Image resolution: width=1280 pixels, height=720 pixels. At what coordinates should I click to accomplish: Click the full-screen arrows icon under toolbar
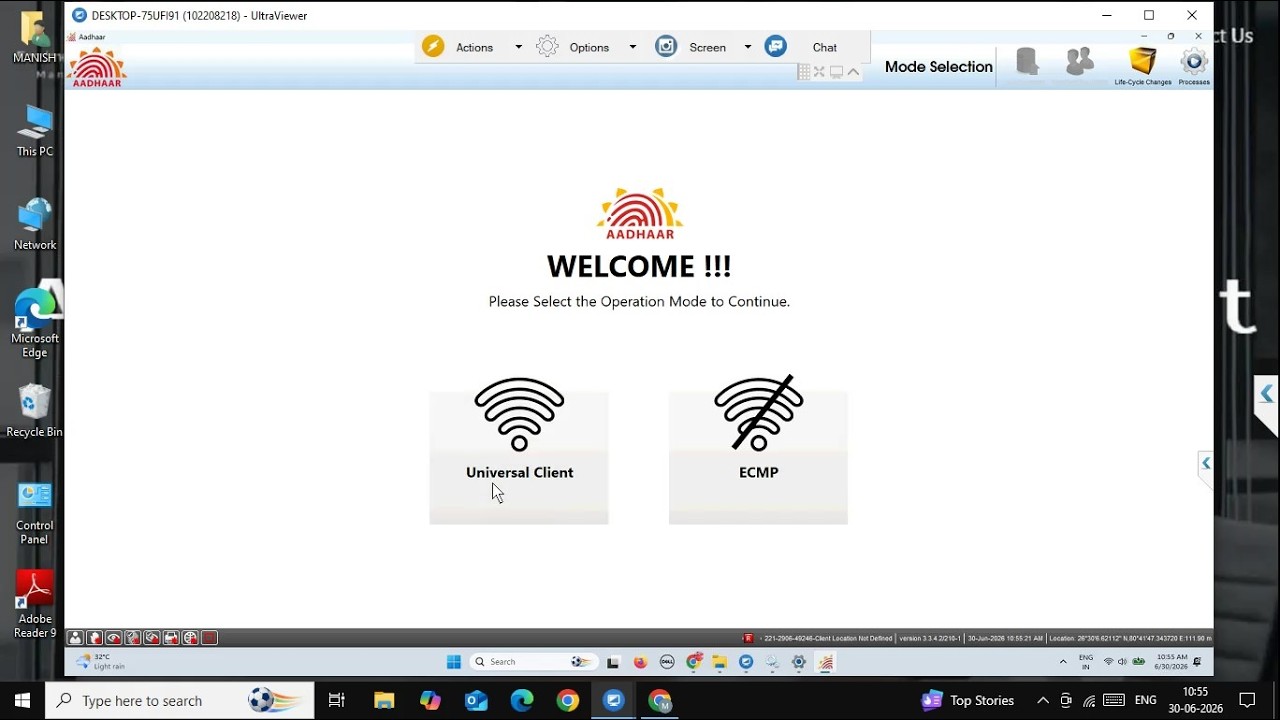click(x=819, y=72)
